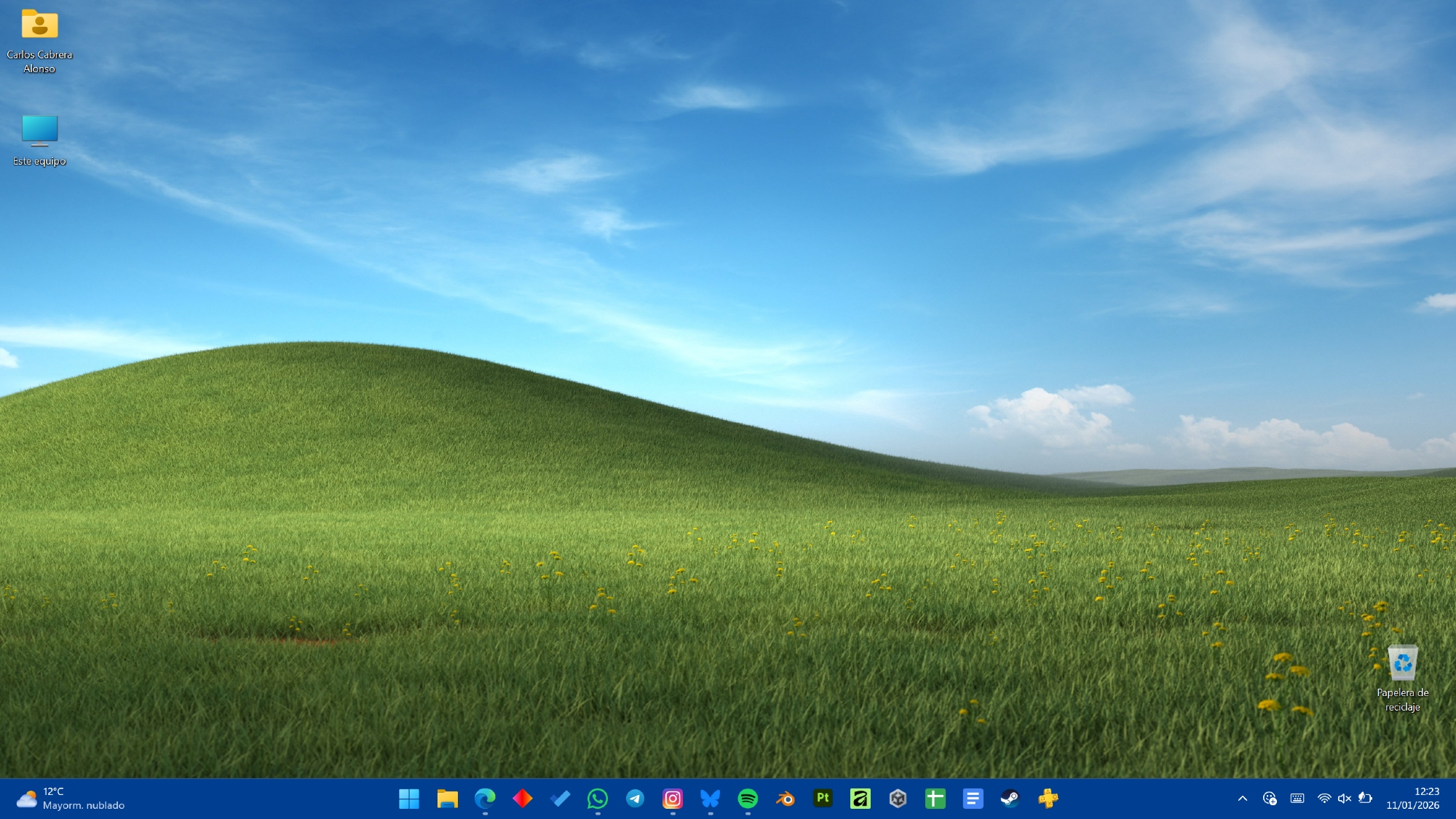
Task: Open the Wi-Fi network quick settings
Action: [1324, 799]
